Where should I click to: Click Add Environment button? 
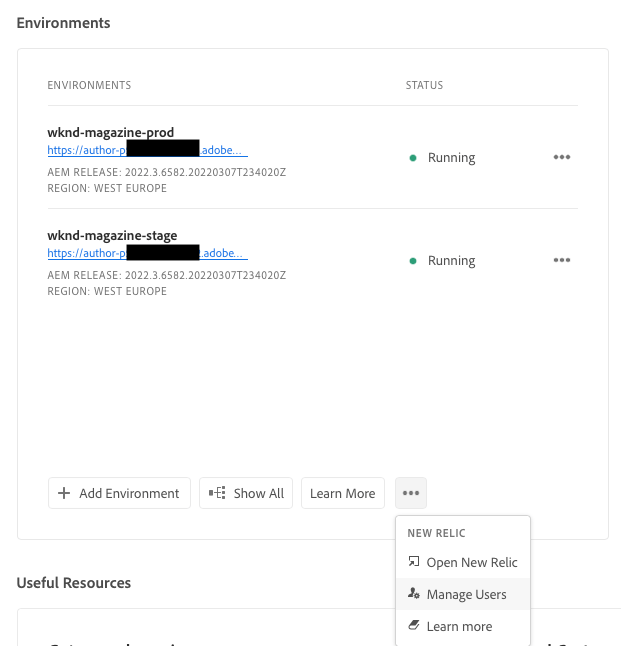click(120, 493)
